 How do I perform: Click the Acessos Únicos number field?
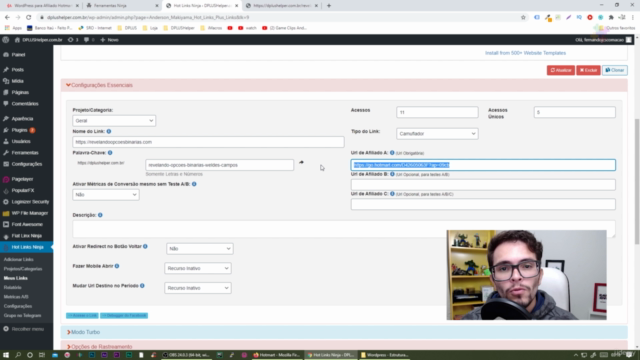575,112
